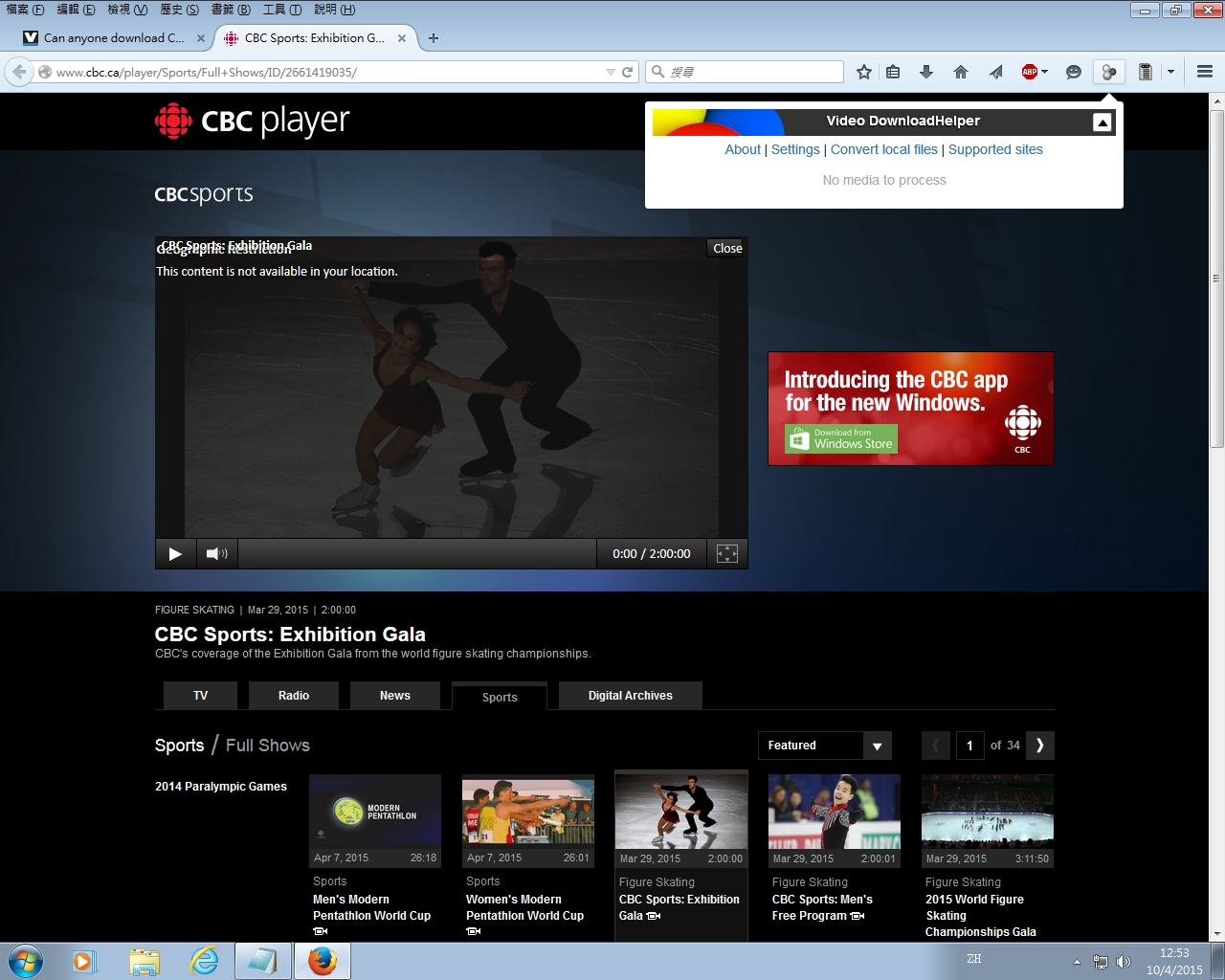Click the system tray volume icon

(x=1124, y=962)
